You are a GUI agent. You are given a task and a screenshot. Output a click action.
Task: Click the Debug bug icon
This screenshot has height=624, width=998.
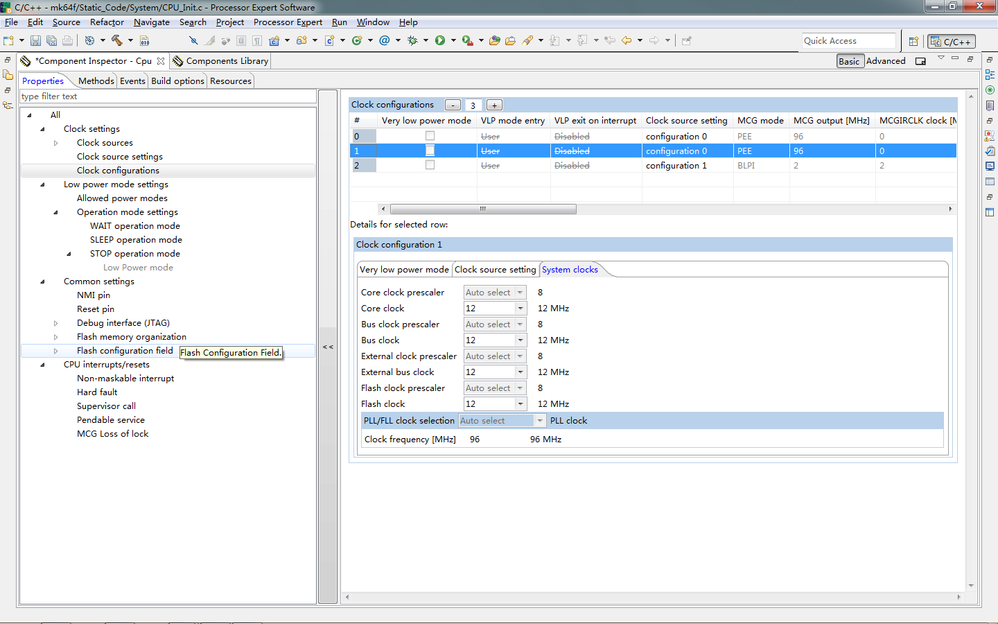pos(412,41)
